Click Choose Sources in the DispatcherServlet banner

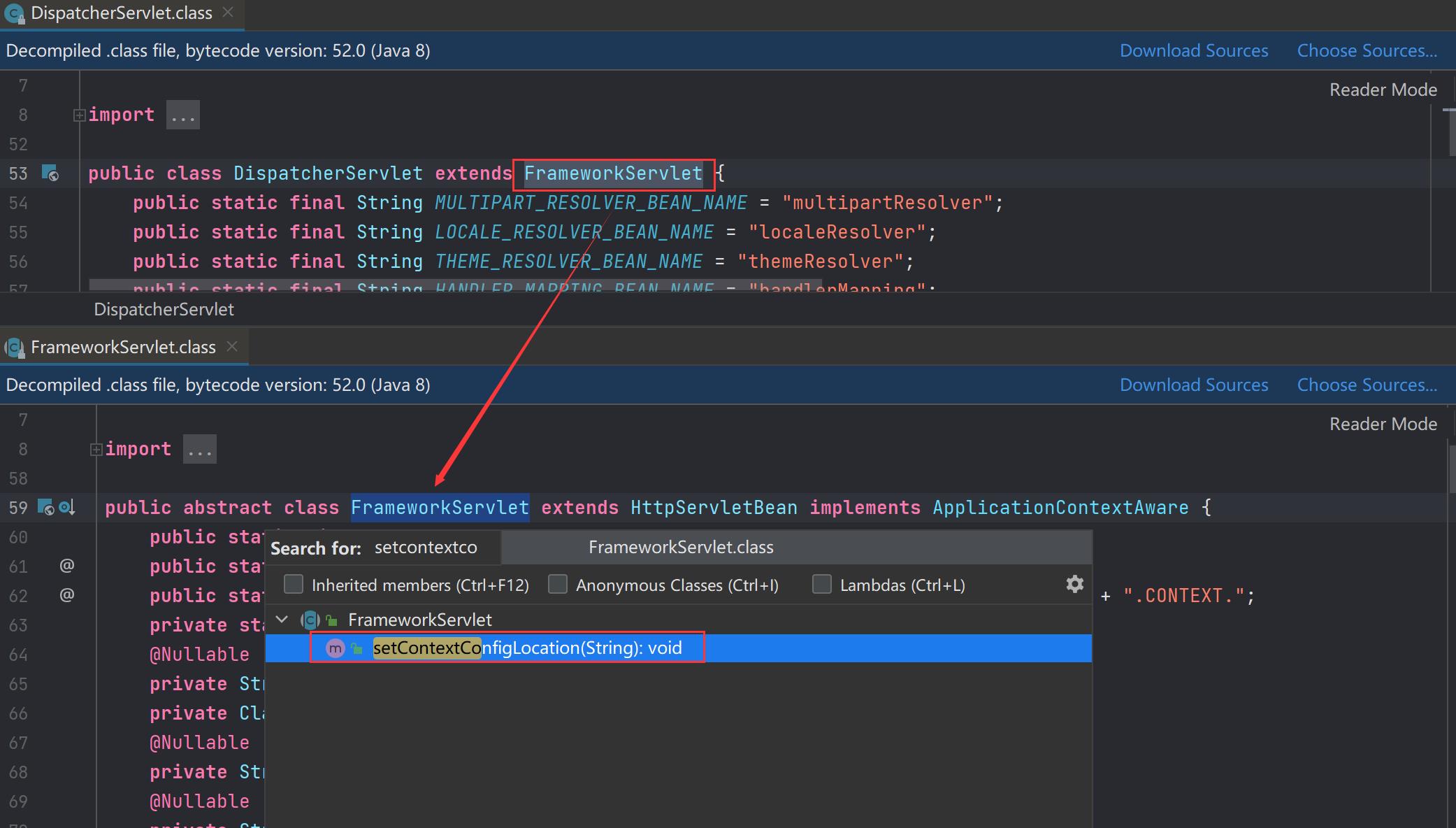1367,50
